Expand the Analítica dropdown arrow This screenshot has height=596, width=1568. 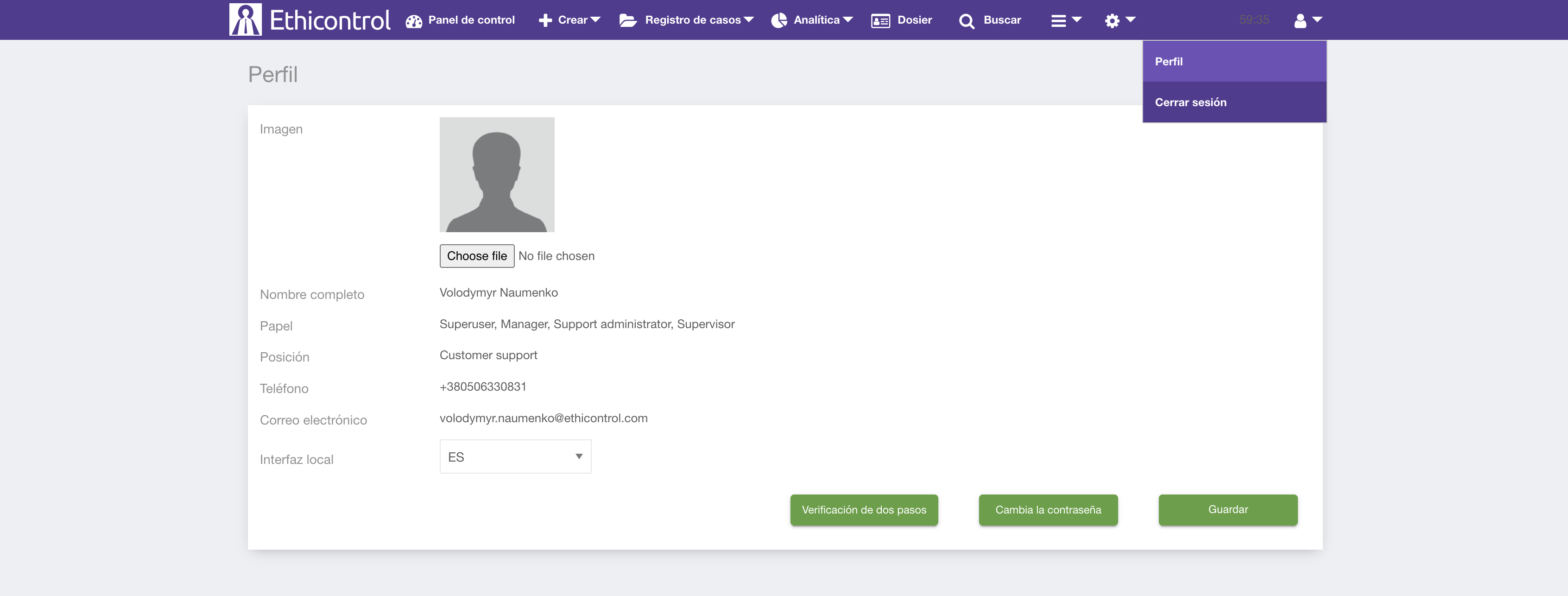848,19
